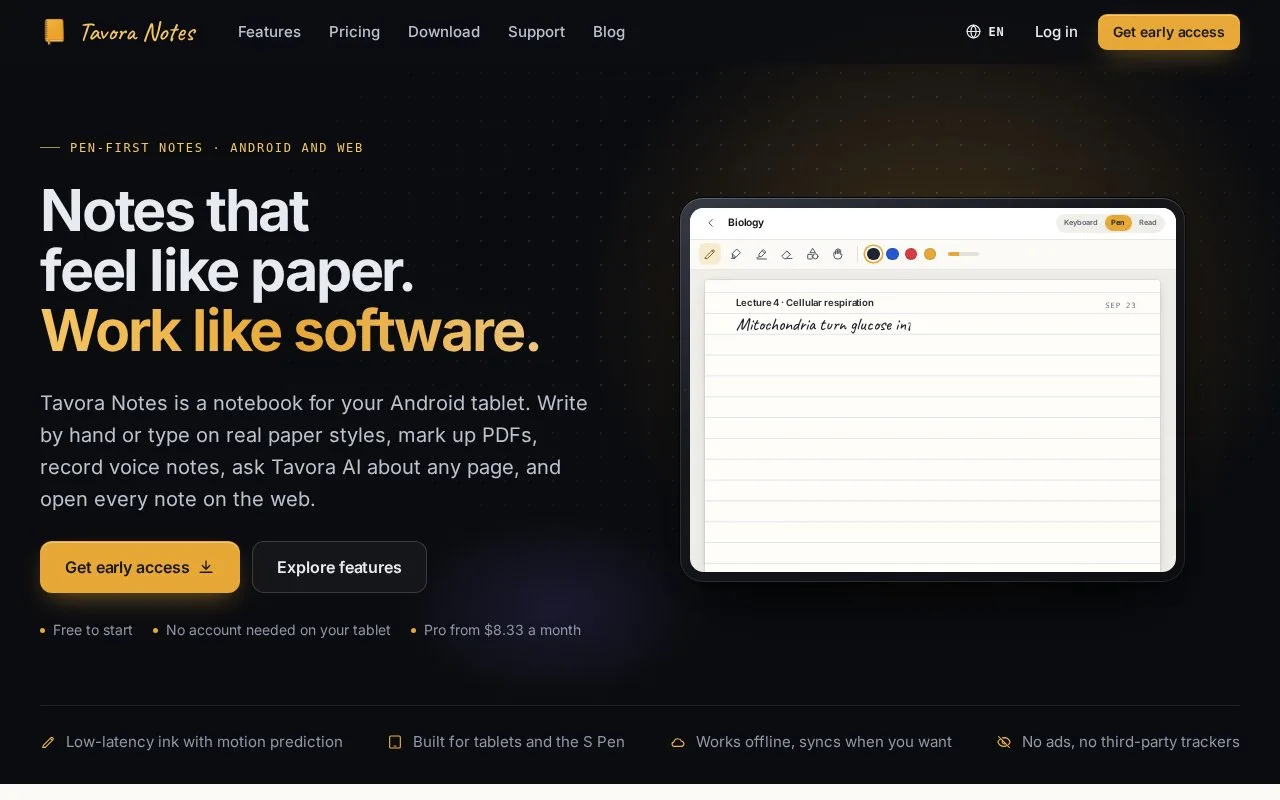The height and width of the screenshot is (800, 1280).
Task: Open the Support page
Action: tap(536, 32)
